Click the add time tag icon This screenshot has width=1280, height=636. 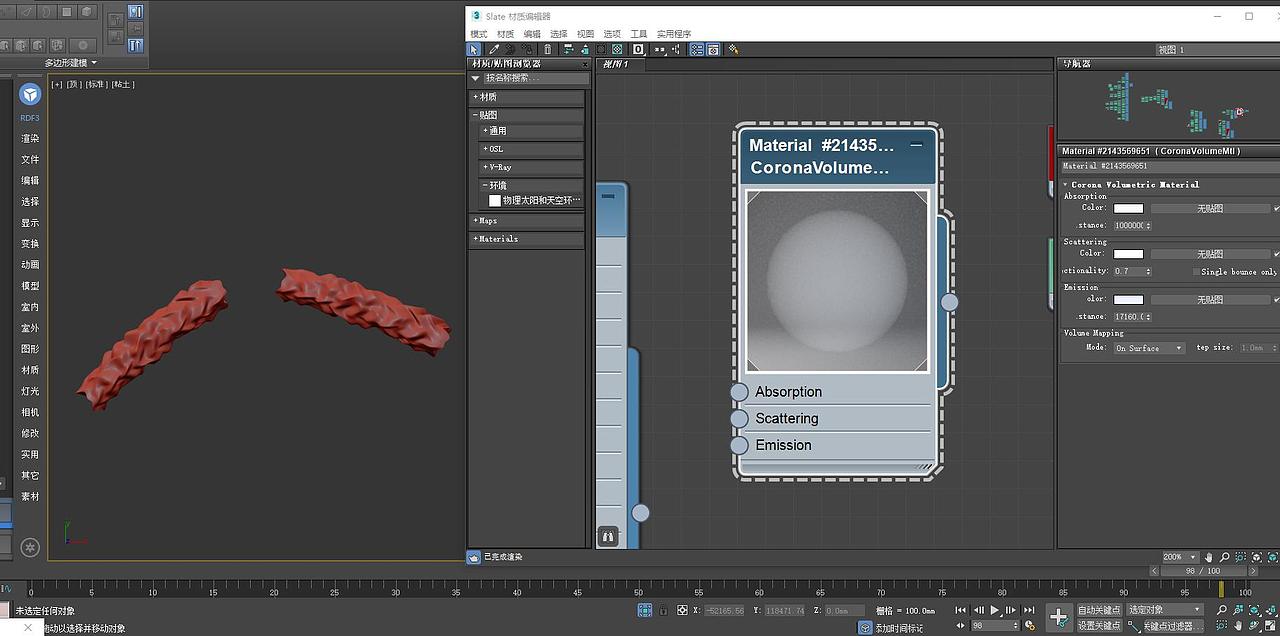(865, 628)
